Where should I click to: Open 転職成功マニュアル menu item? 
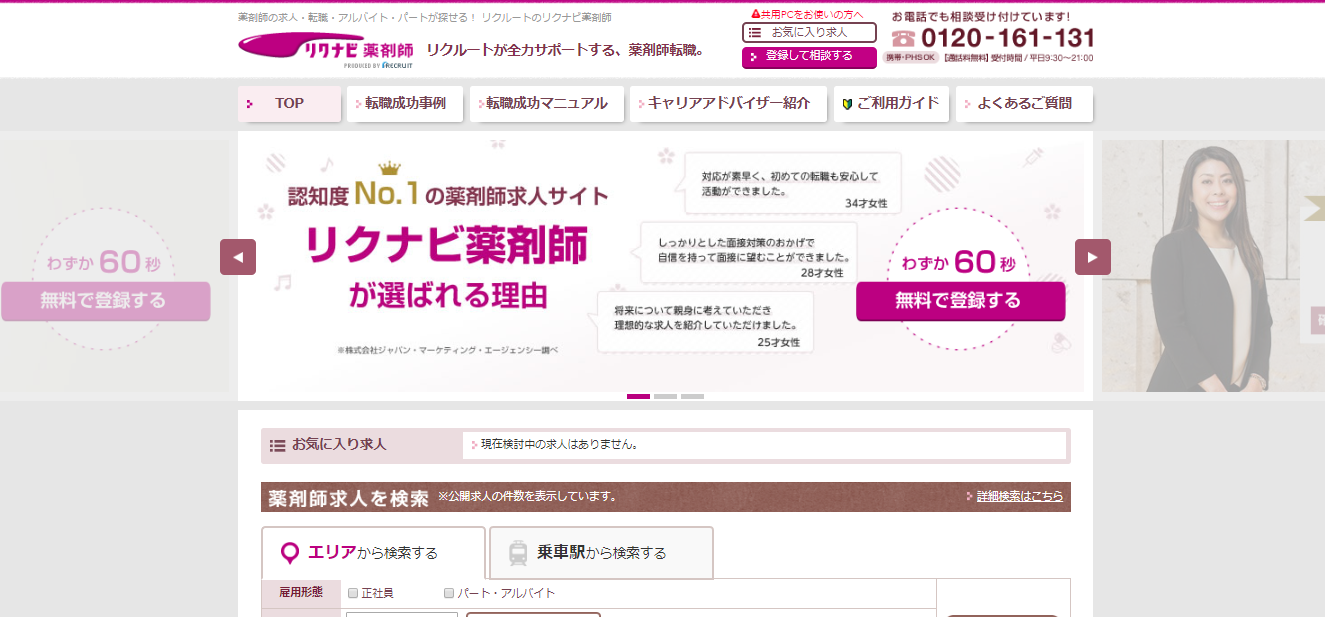click(x=546, y=103)
